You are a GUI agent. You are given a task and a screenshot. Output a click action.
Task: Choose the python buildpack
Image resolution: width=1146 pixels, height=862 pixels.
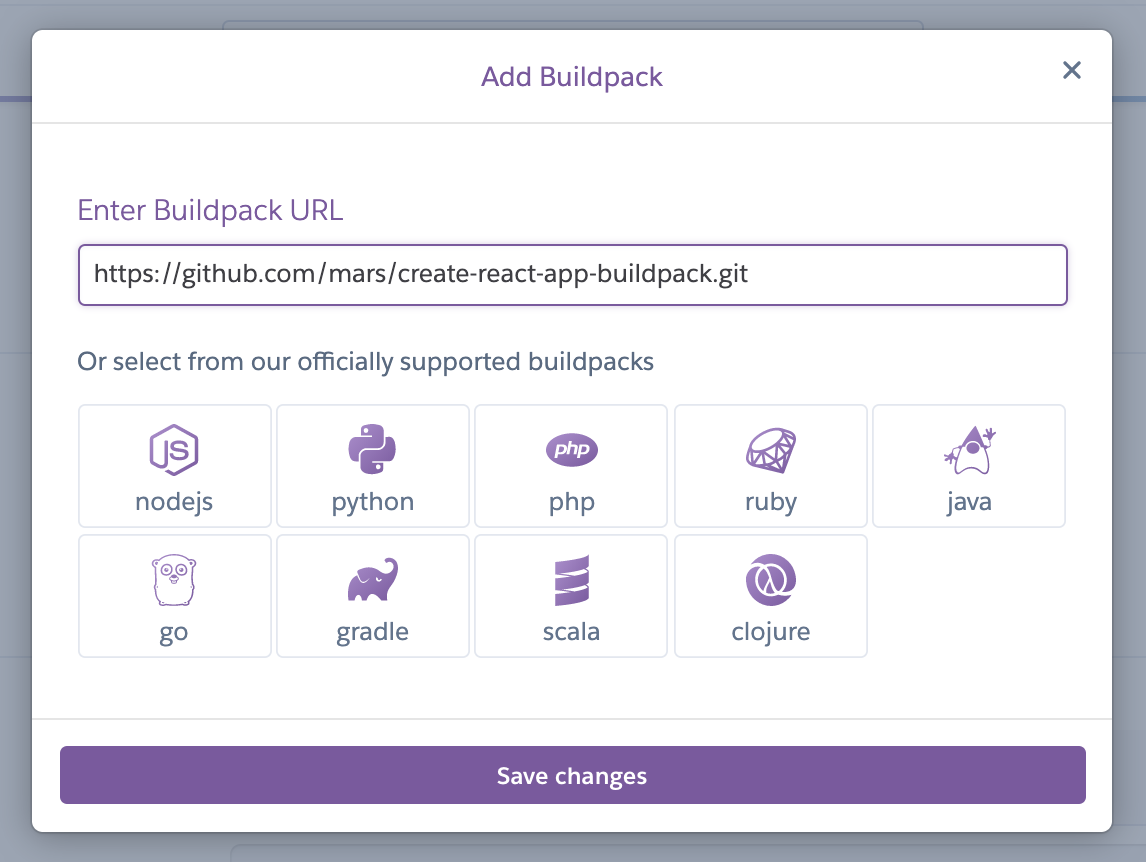tap(373, 466)
